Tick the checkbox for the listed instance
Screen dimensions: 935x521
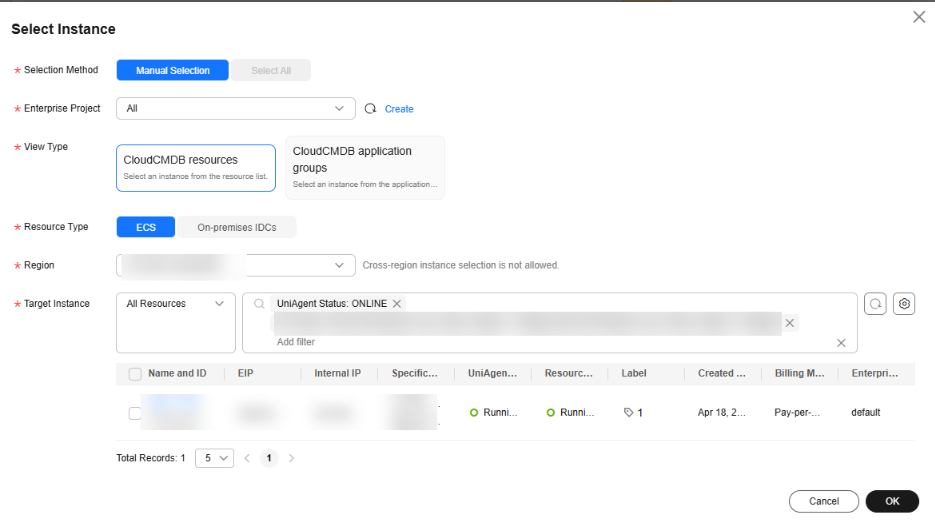(135, 413)
